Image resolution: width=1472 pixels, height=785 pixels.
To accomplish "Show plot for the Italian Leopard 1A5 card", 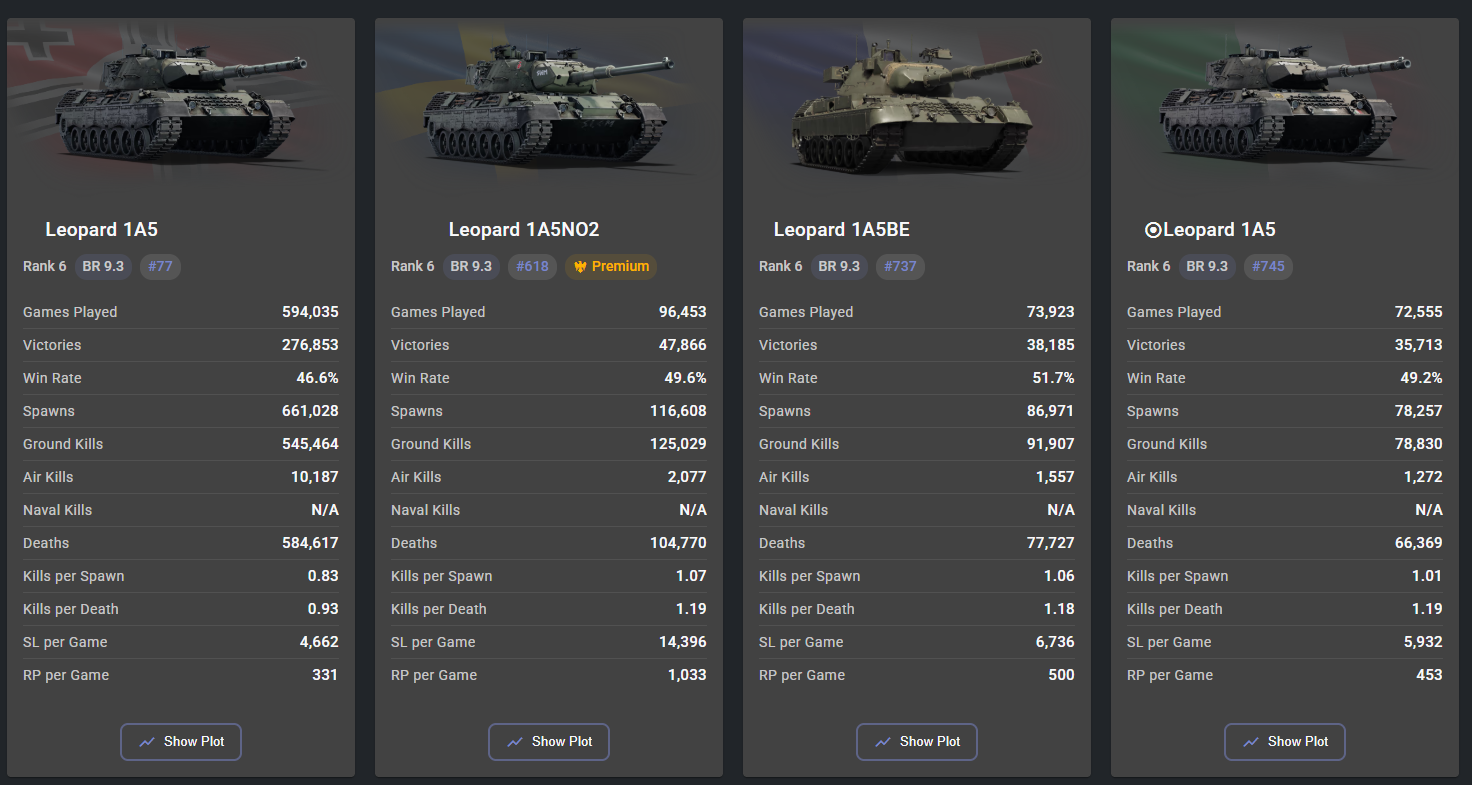I will point(1285,742).
